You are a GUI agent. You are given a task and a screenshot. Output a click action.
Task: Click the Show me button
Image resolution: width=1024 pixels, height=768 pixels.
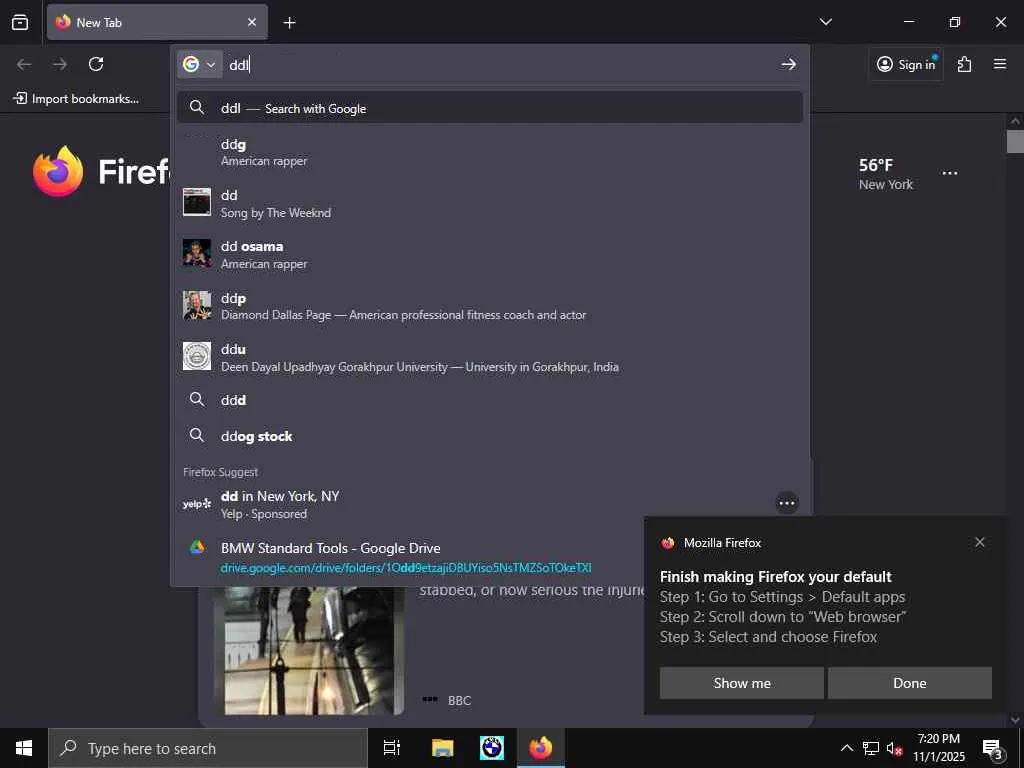tap(742, 683)
